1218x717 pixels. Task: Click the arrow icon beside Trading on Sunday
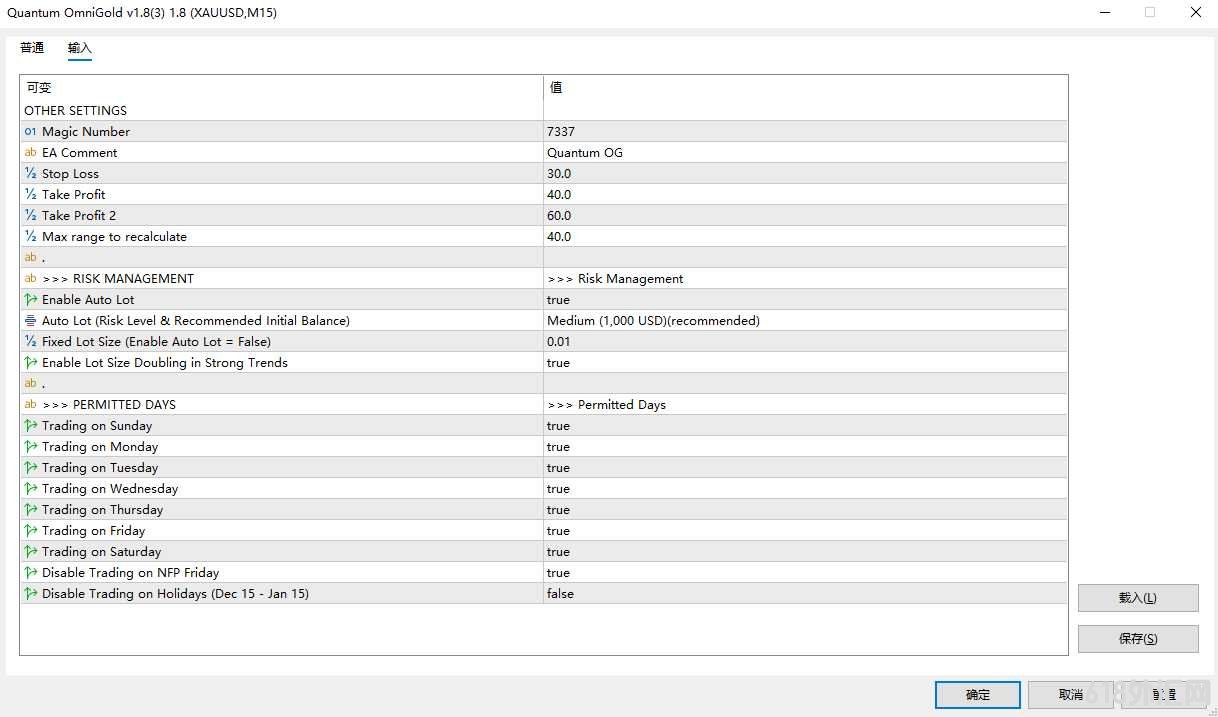[x=30, y=426]
